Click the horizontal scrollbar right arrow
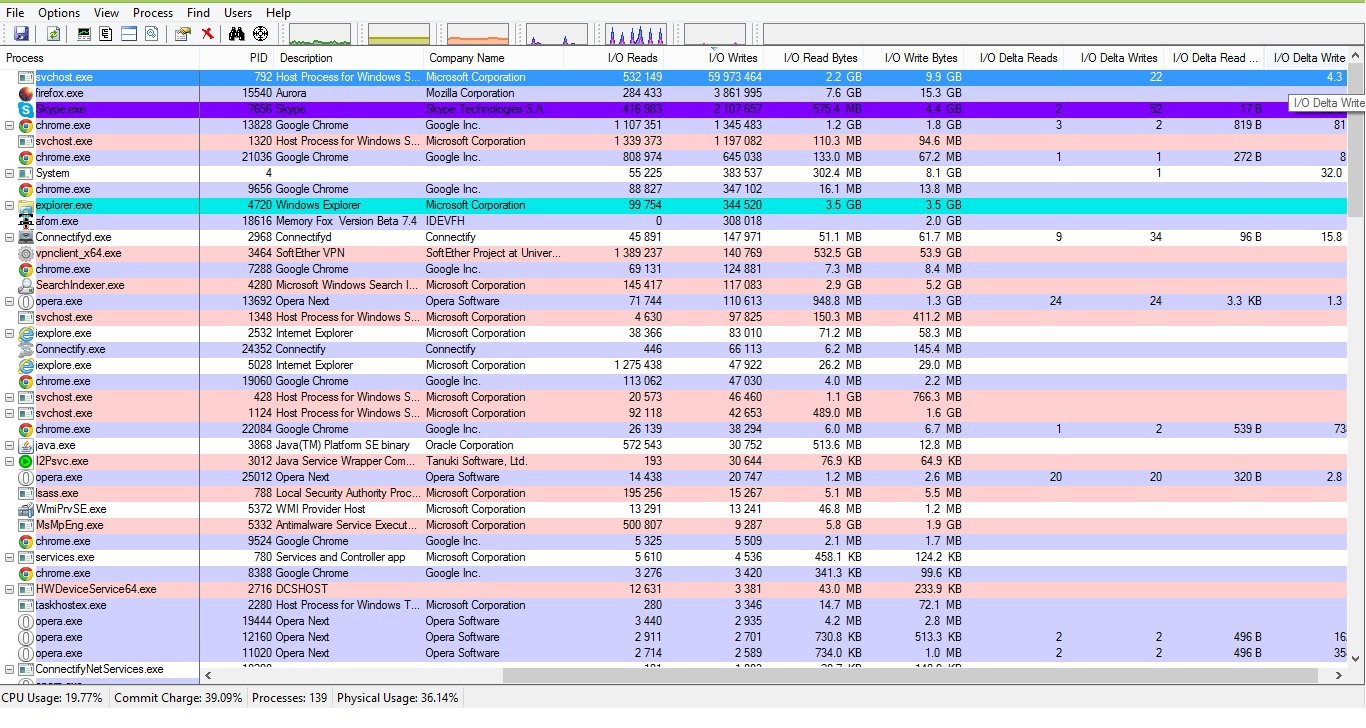Screen dimensions: 1366x728 [1339, 676]
